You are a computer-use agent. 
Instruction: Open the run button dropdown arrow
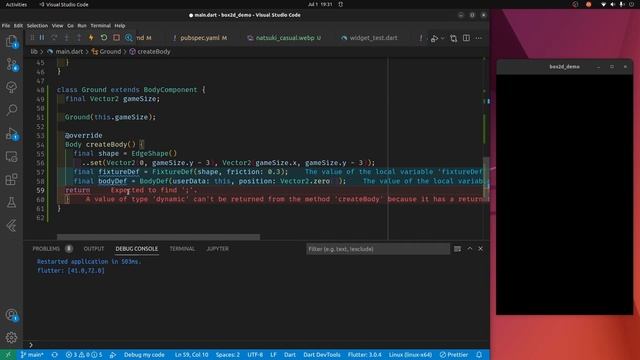tap(442, 38)
